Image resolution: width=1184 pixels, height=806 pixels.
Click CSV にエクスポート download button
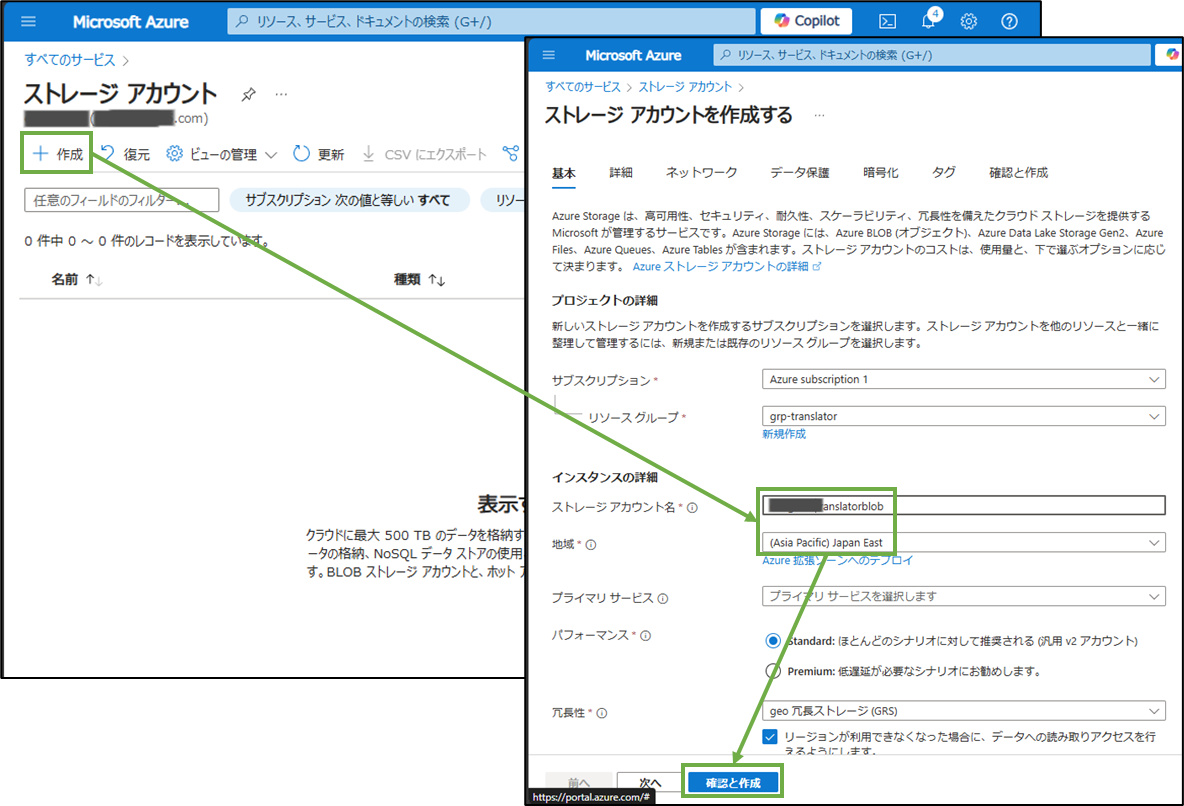[424, 154]
